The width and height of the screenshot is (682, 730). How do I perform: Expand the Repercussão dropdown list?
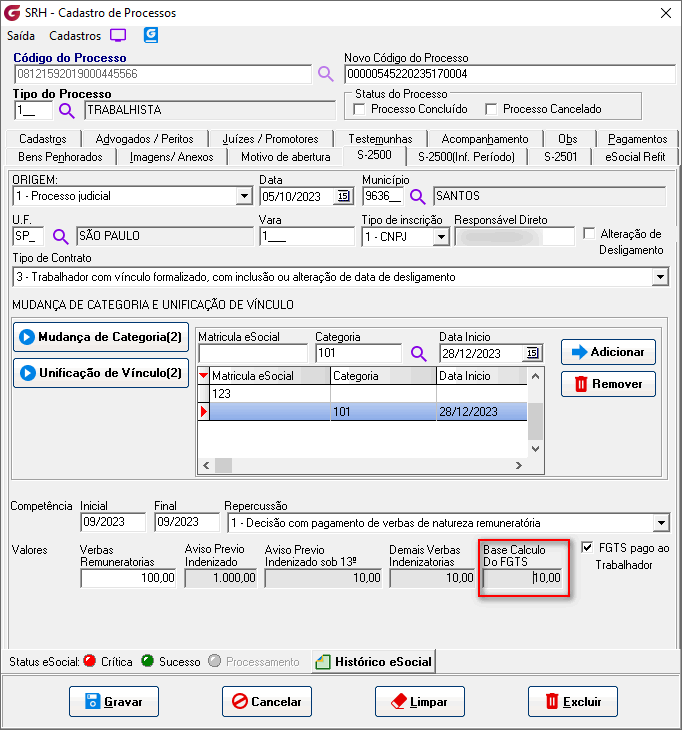(x=660, y=523)
